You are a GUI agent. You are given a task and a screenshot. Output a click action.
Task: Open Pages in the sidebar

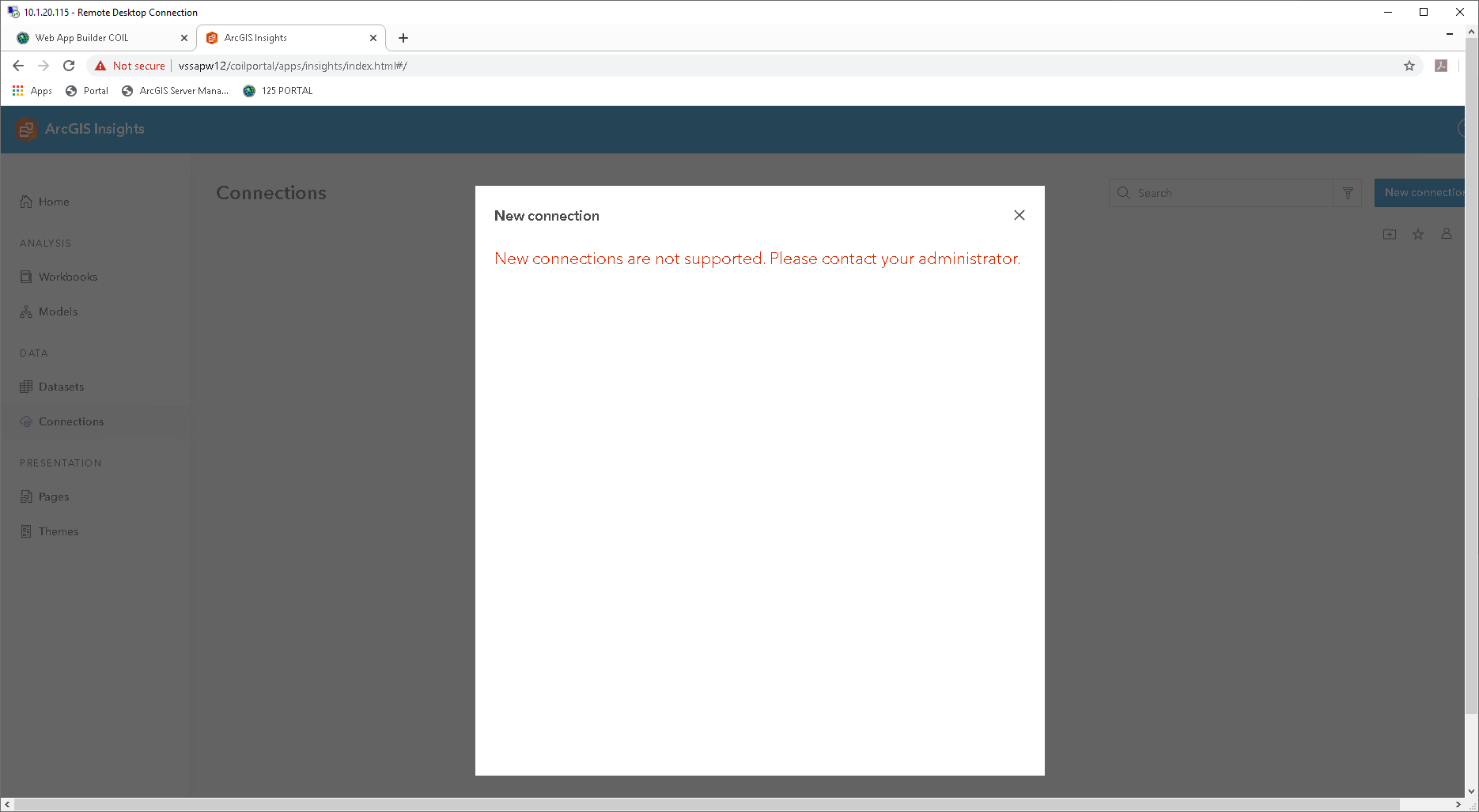pyautogui.click(x=45, y=497)
